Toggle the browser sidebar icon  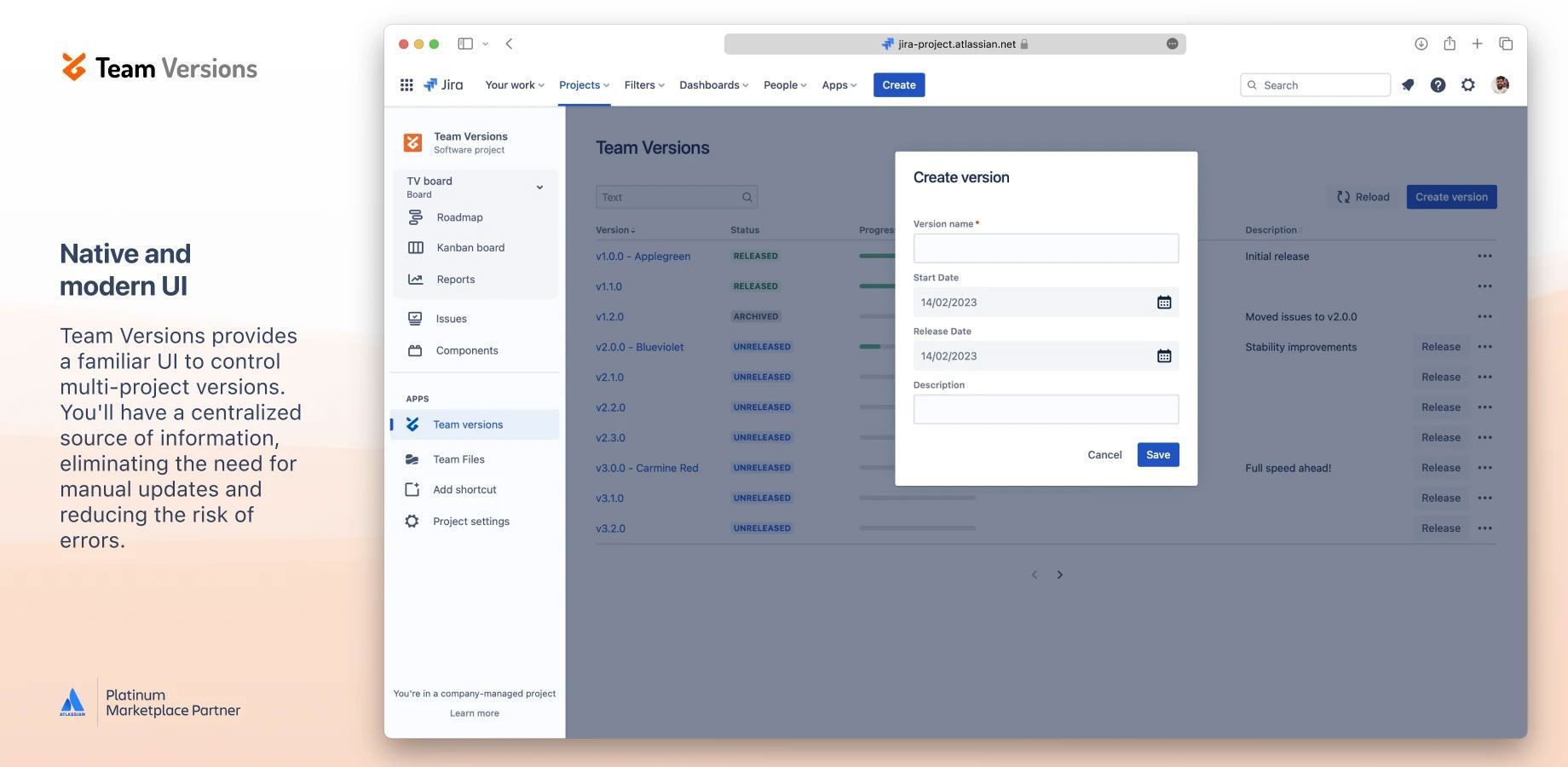[465, 43]
